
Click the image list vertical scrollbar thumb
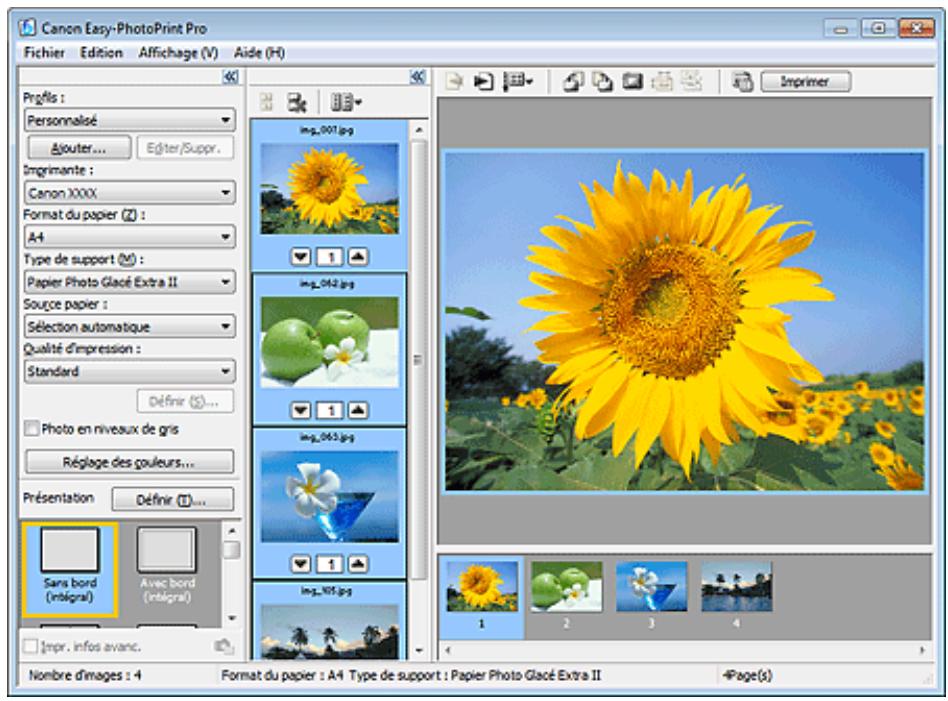(x=418, y=359)
